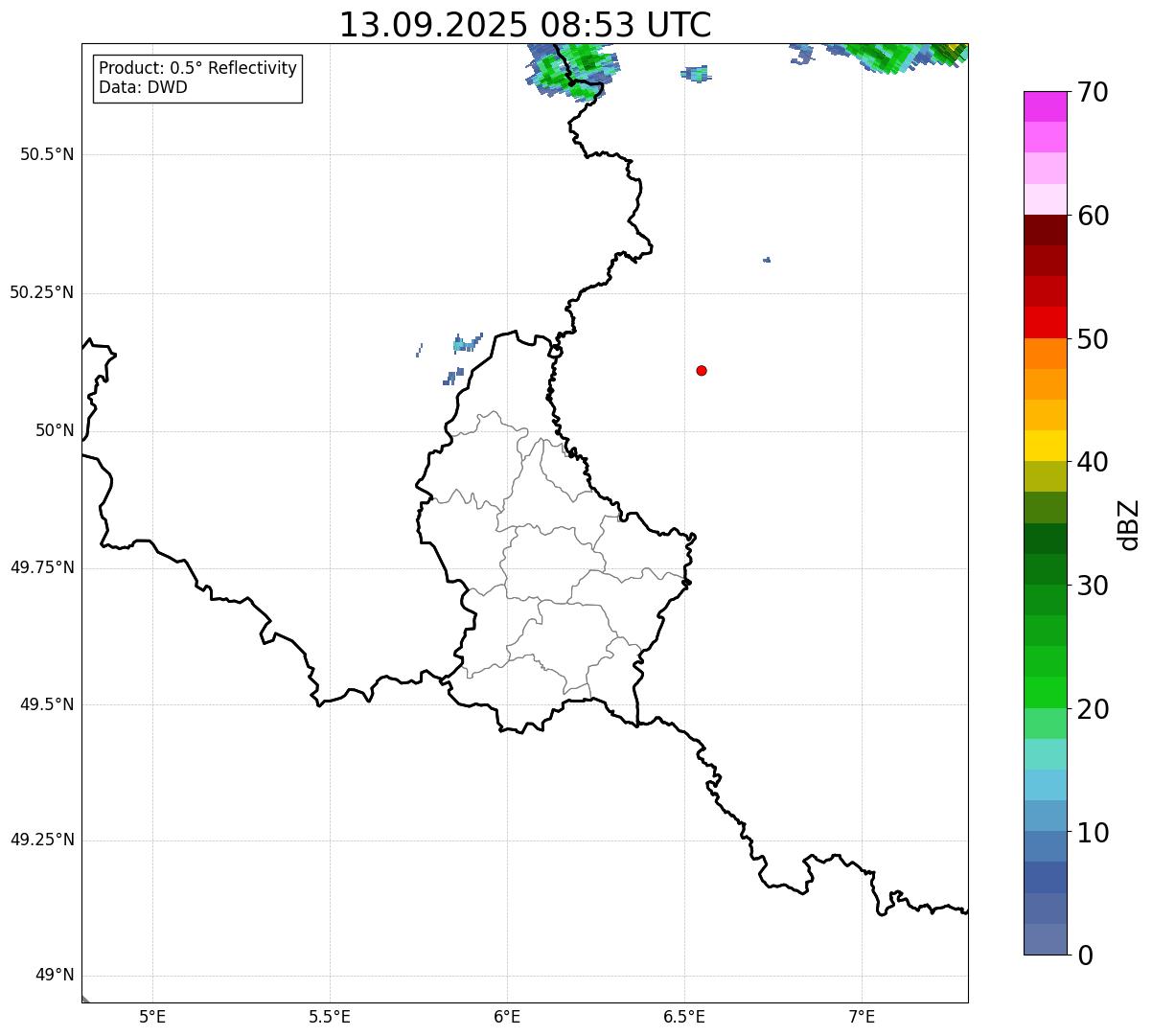Viewport: 1152px width, 1036px height.
Task: Click the red location marker dot
Action: 702,370
